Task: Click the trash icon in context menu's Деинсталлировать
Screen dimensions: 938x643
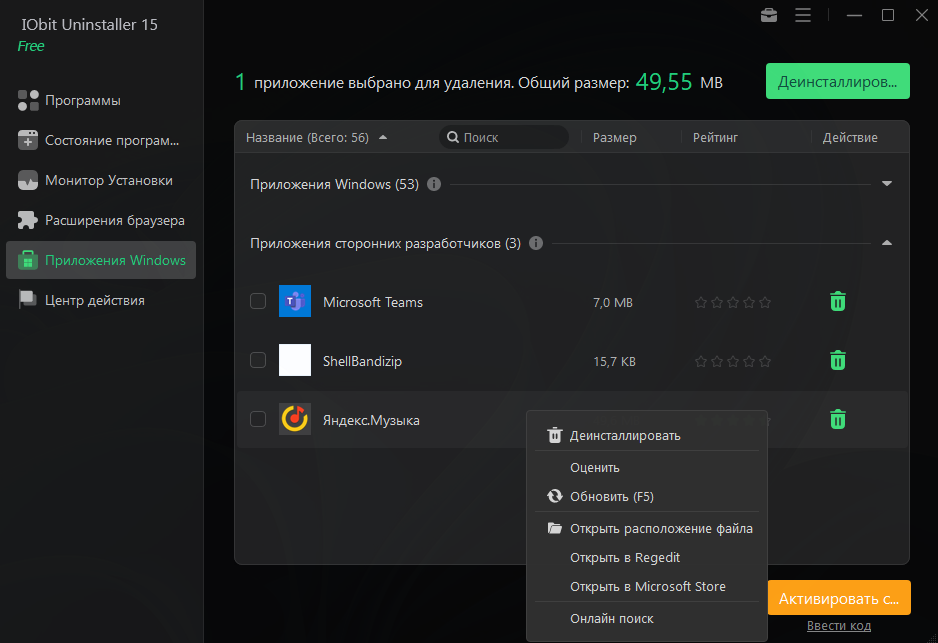Action: [x=555, y=435]
